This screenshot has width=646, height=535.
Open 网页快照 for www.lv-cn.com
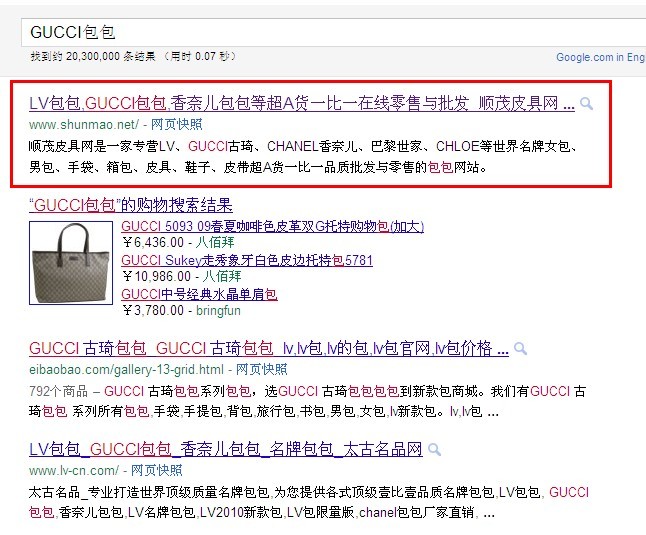tap(157, 470)
